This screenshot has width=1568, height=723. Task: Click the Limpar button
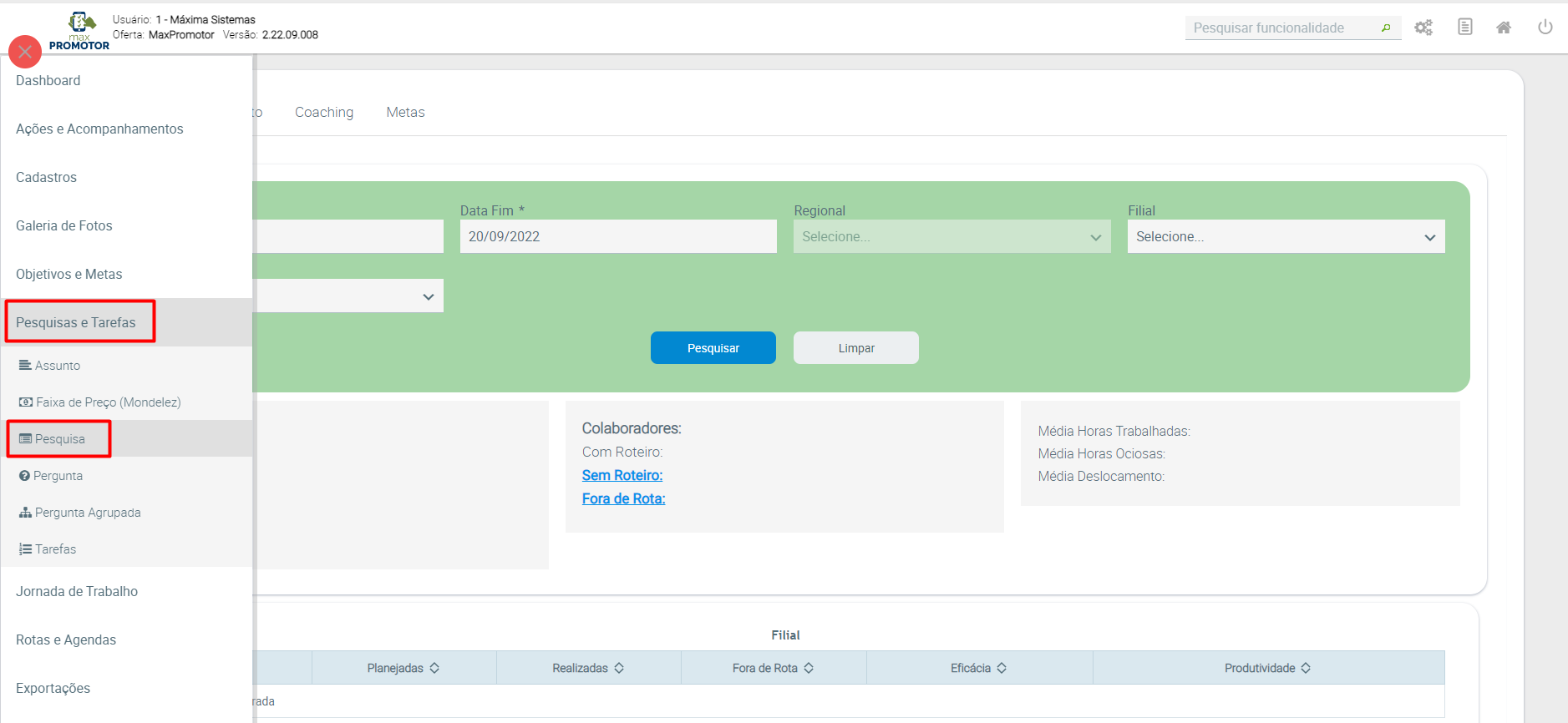[855, 348]
